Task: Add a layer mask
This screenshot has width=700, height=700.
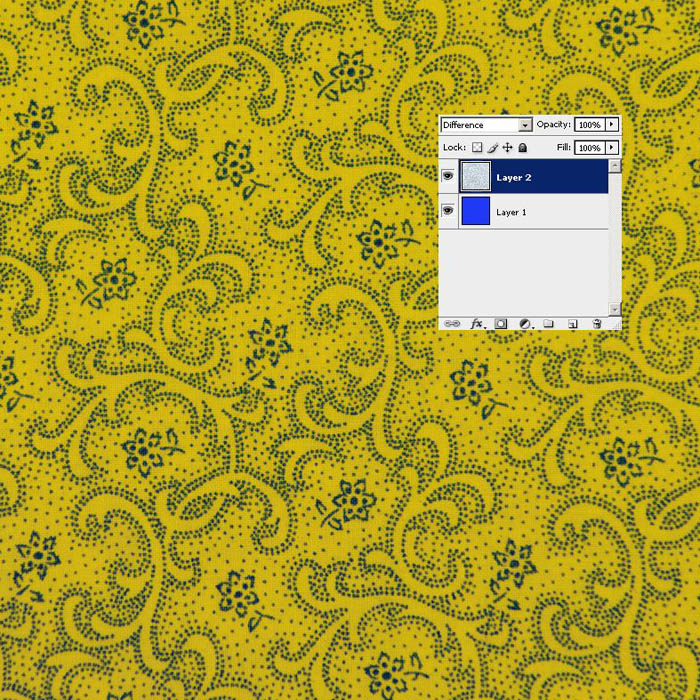Action: [x=501, y=324]
